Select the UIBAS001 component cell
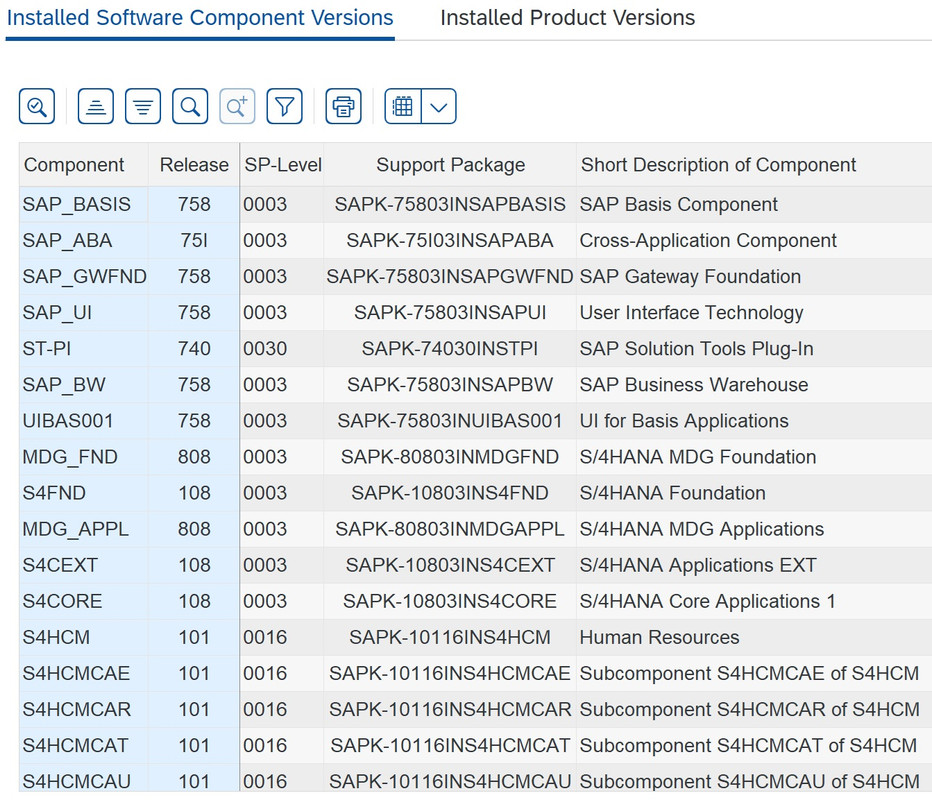Image resolution: width=932 pixels, height=800 pixels. pos(84,421)
